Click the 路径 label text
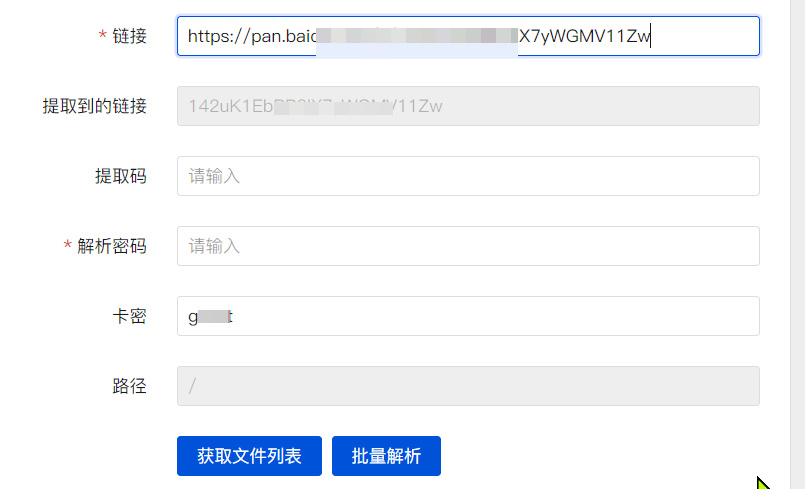Viewport: 805px width, 489px height. [129, 386]
